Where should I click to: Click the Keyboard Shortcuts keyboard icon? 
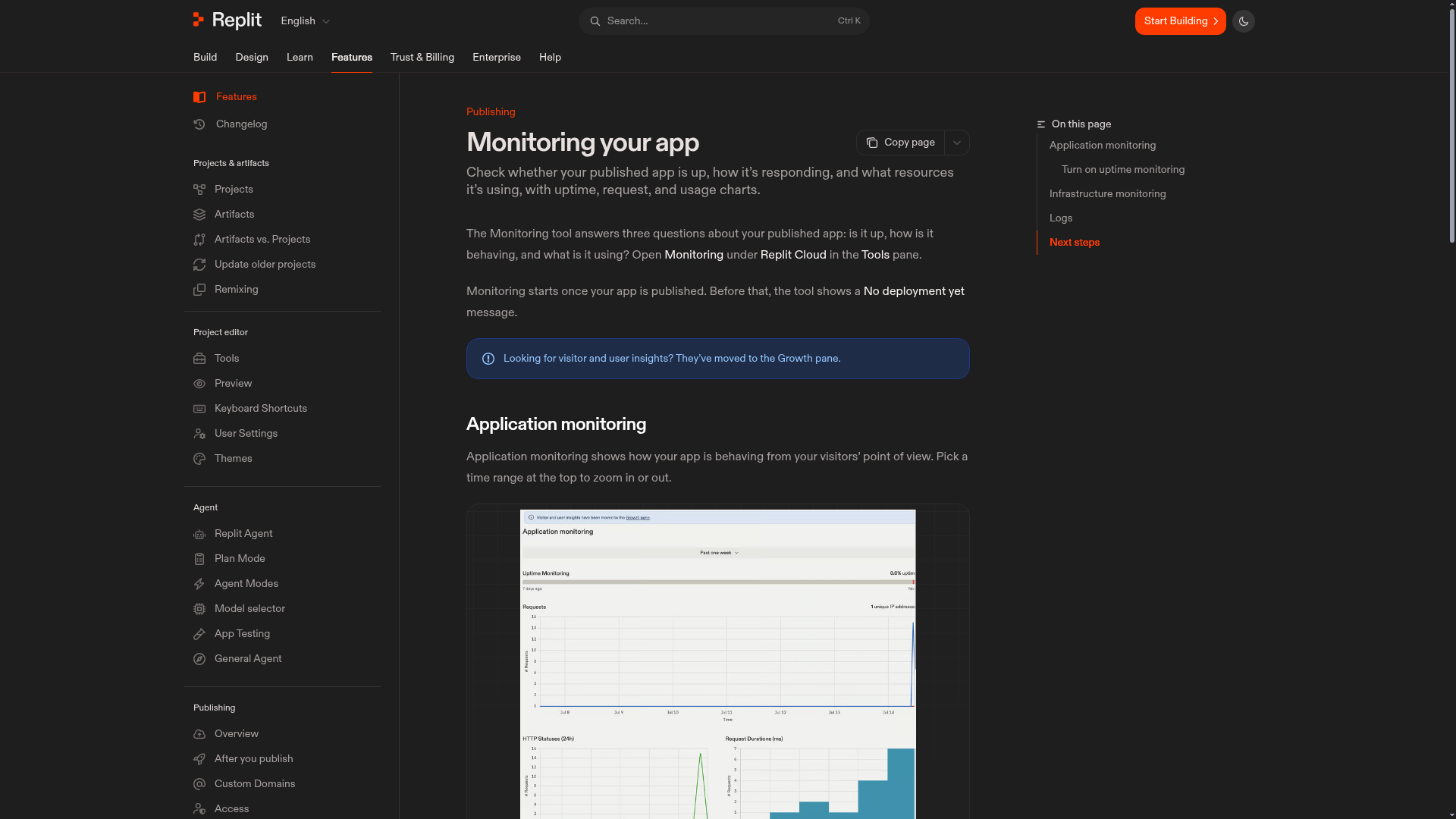199,409
